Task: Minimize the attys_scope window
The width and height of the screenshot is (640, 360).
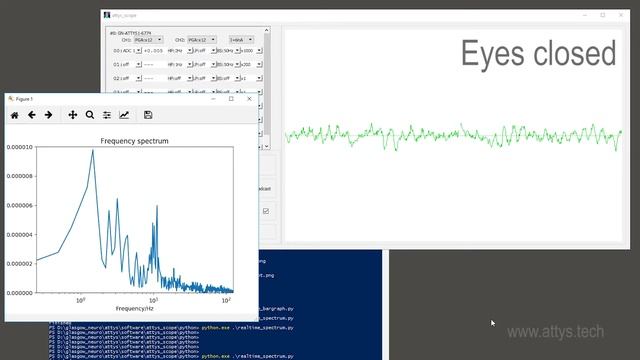Action: pyautogui.click(x=585, y=15)
